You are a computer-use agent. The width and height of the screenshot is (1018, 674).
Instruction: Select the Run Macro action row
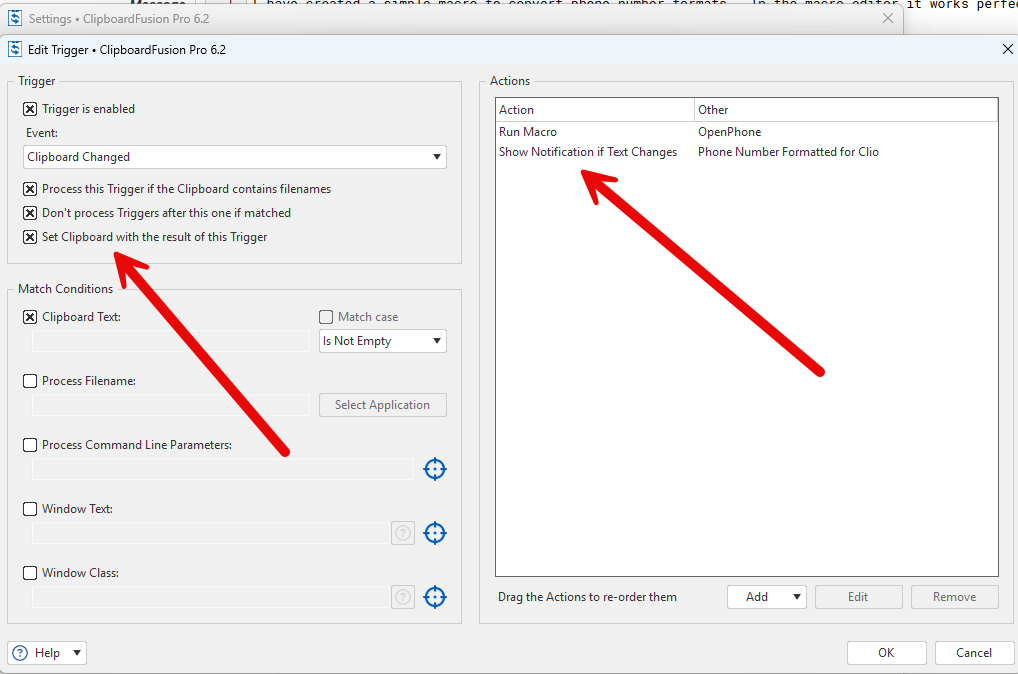click(528, 132)
